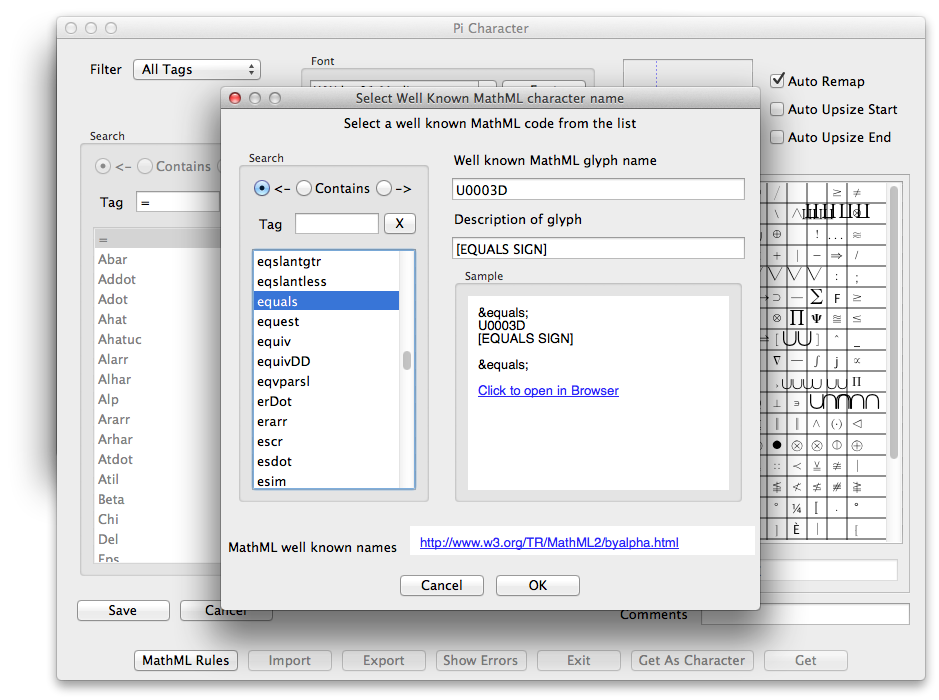Choose the filled black circle glyph
The height and width of the screenshot is (700, 939).
(777, 445)
